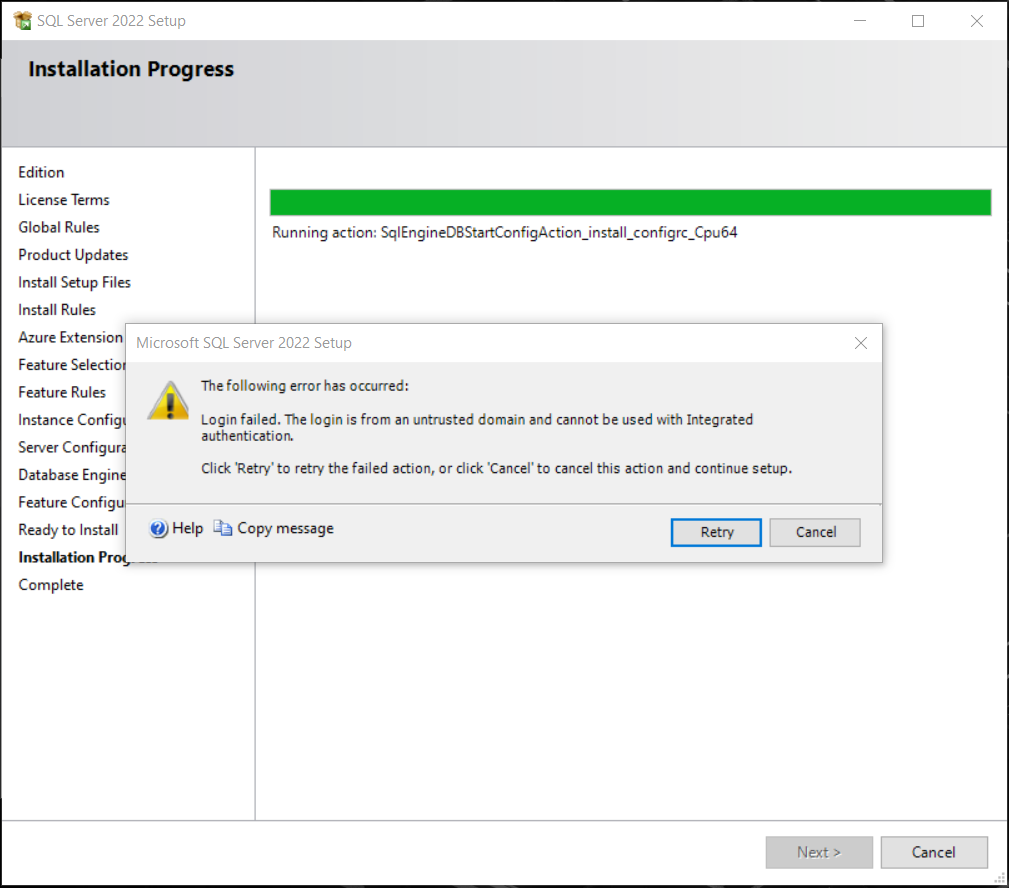The image size is (1009, 888).
Task: Select the Edition step in sidebar
Action: click(41, 172)
